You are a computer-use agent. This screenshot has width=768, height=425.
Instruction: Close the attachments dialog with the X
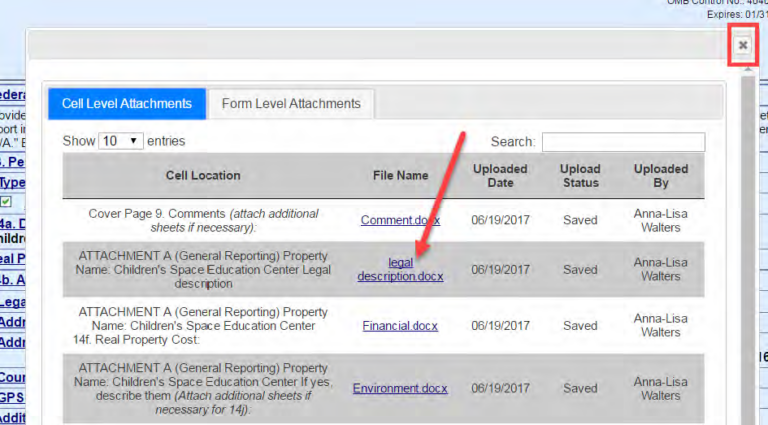point(742,46)
